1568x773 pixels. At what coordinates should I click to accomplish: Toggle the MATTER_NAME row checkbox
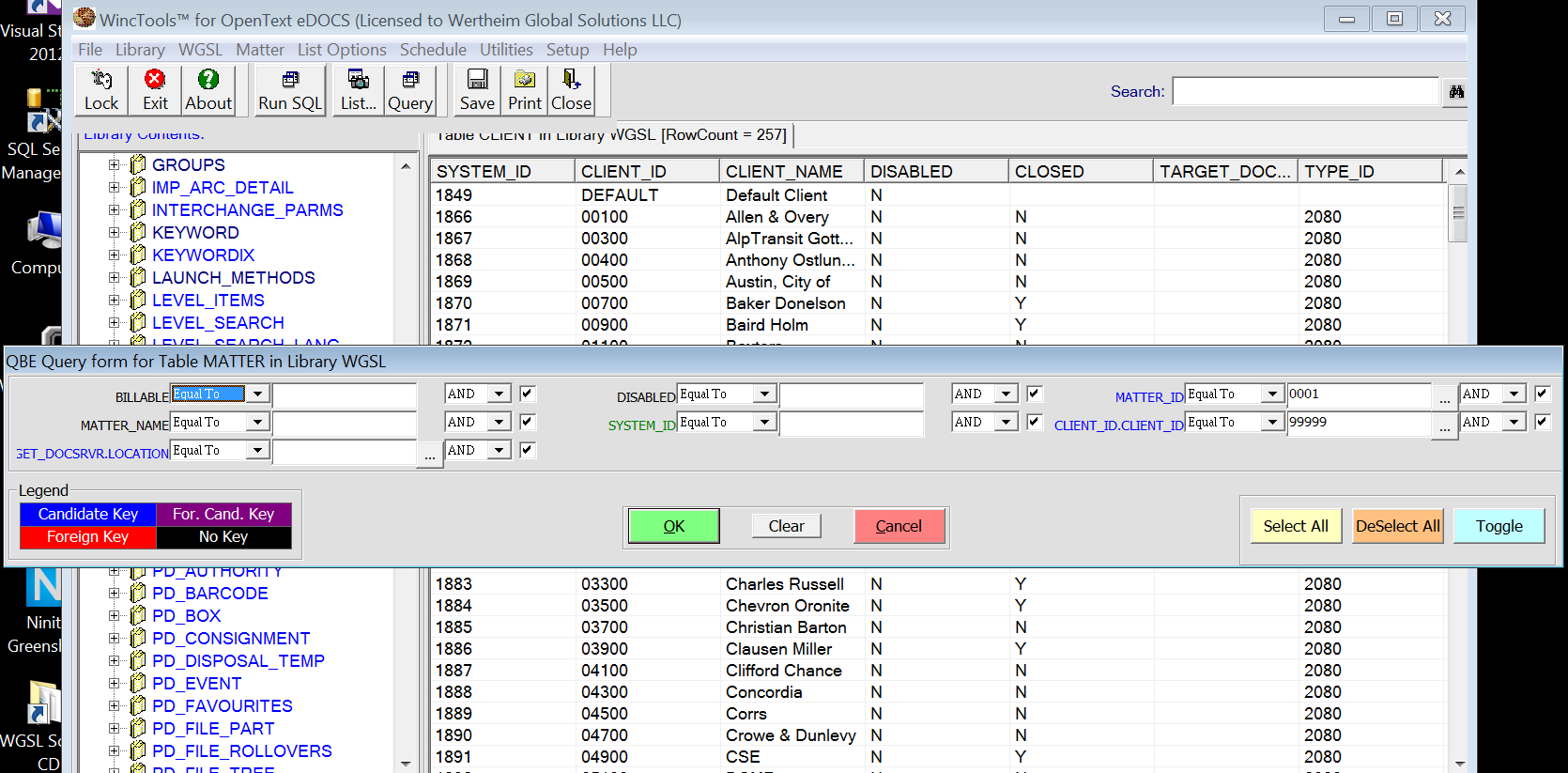pyautogui.click(x=528, y=422)
